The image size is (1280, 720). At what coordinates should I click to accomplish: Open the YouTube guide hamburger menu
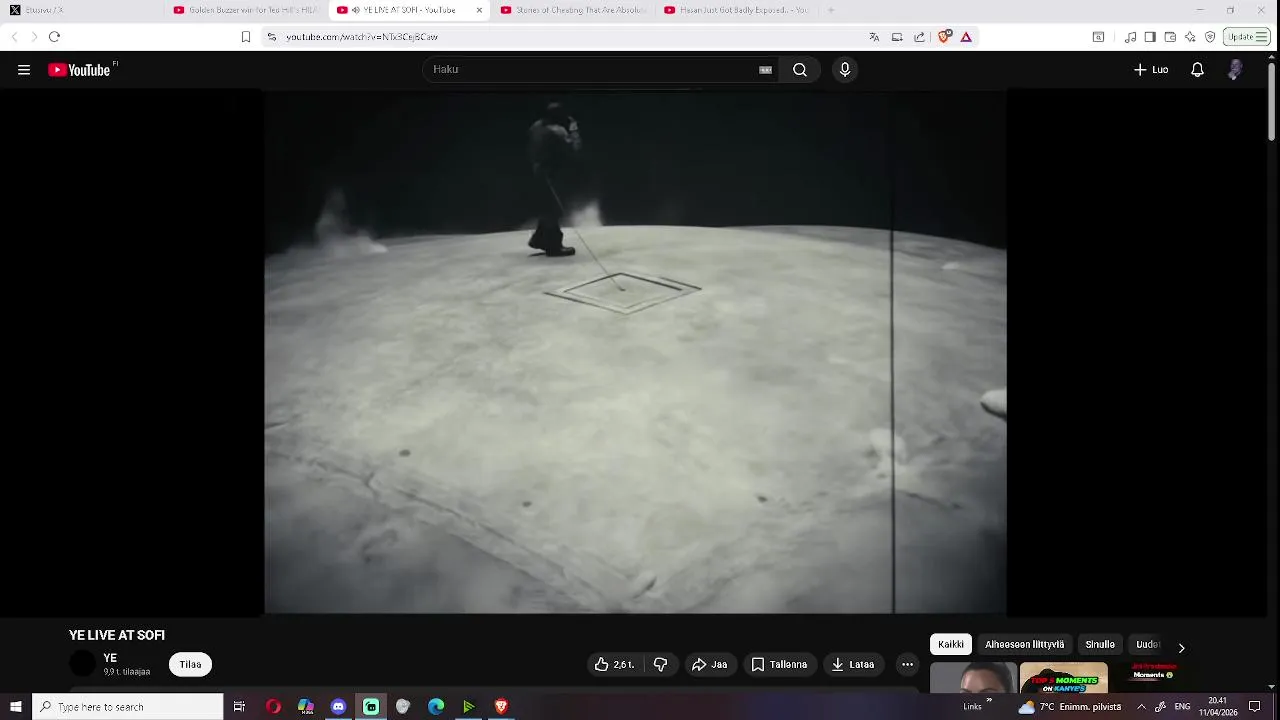(24, 70)
